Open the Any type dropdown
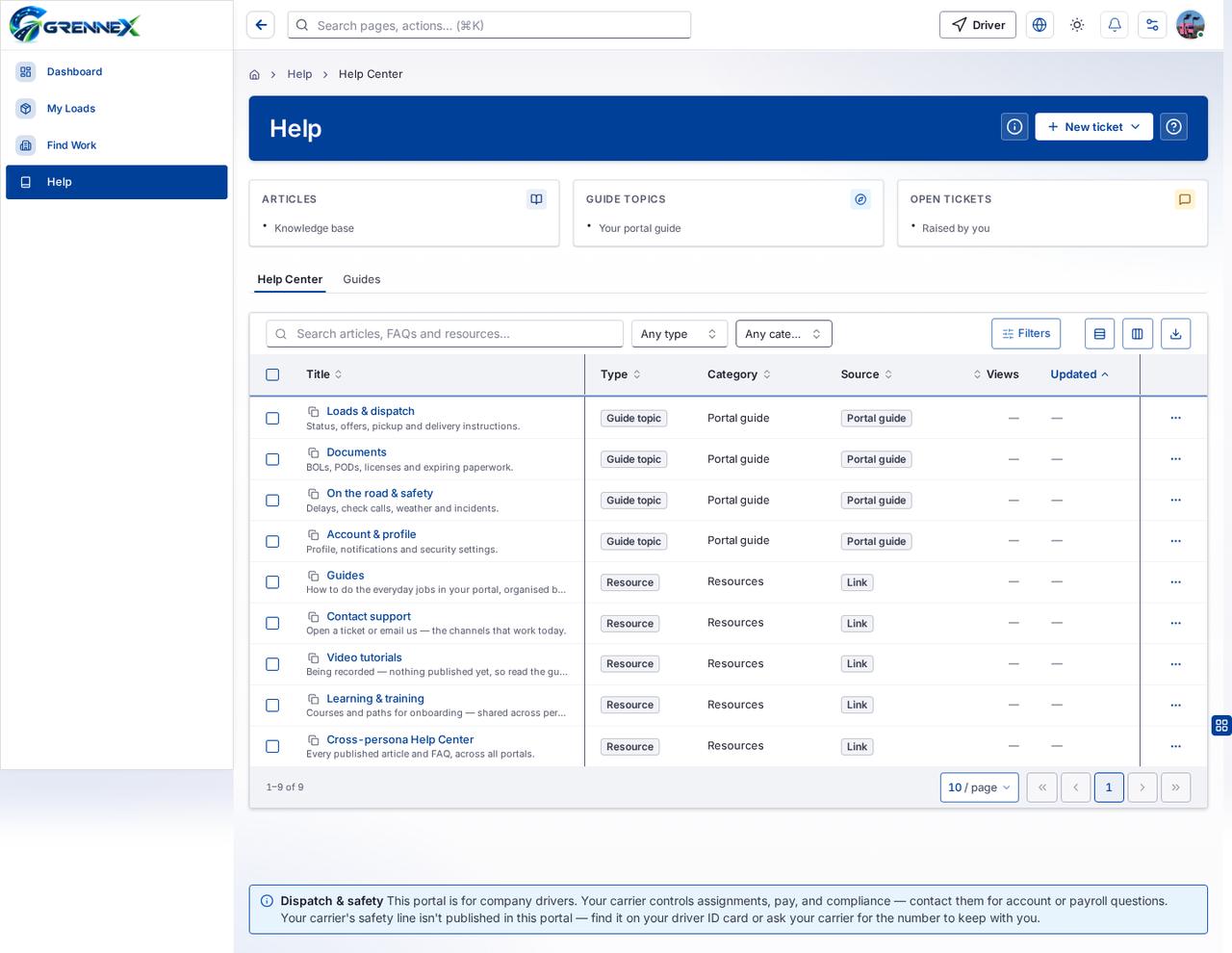 point(680,334)
